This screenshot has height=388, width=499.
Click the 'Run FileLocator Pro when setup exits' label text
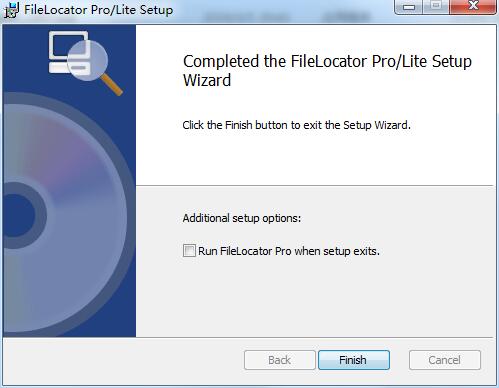[x=289, y=251]
